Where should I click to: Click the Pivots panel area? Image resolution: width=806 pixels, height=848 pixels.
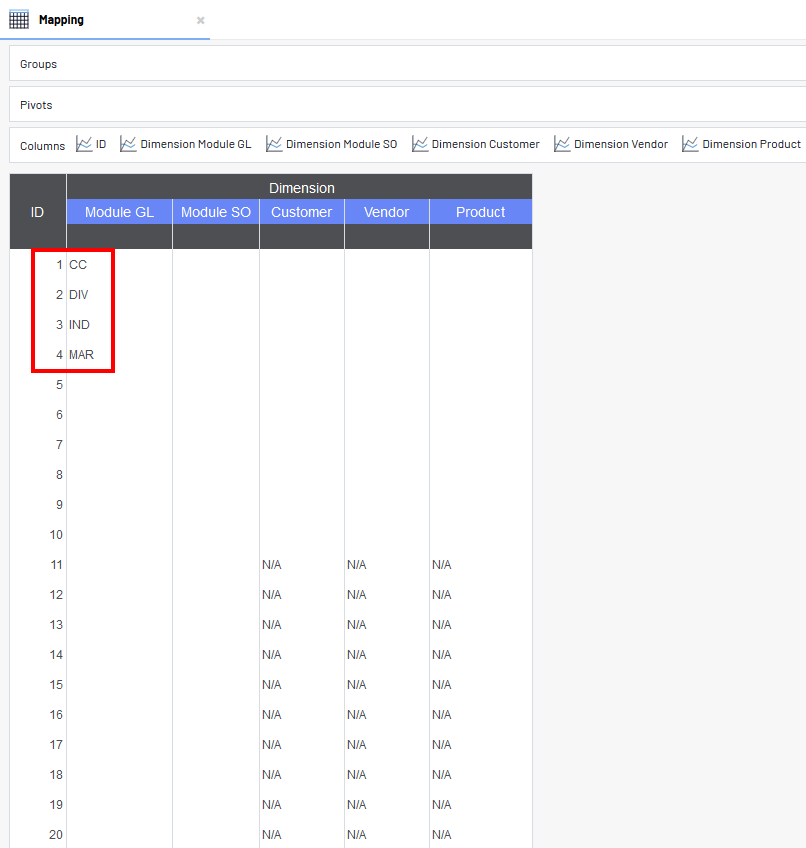coord(400,105)
